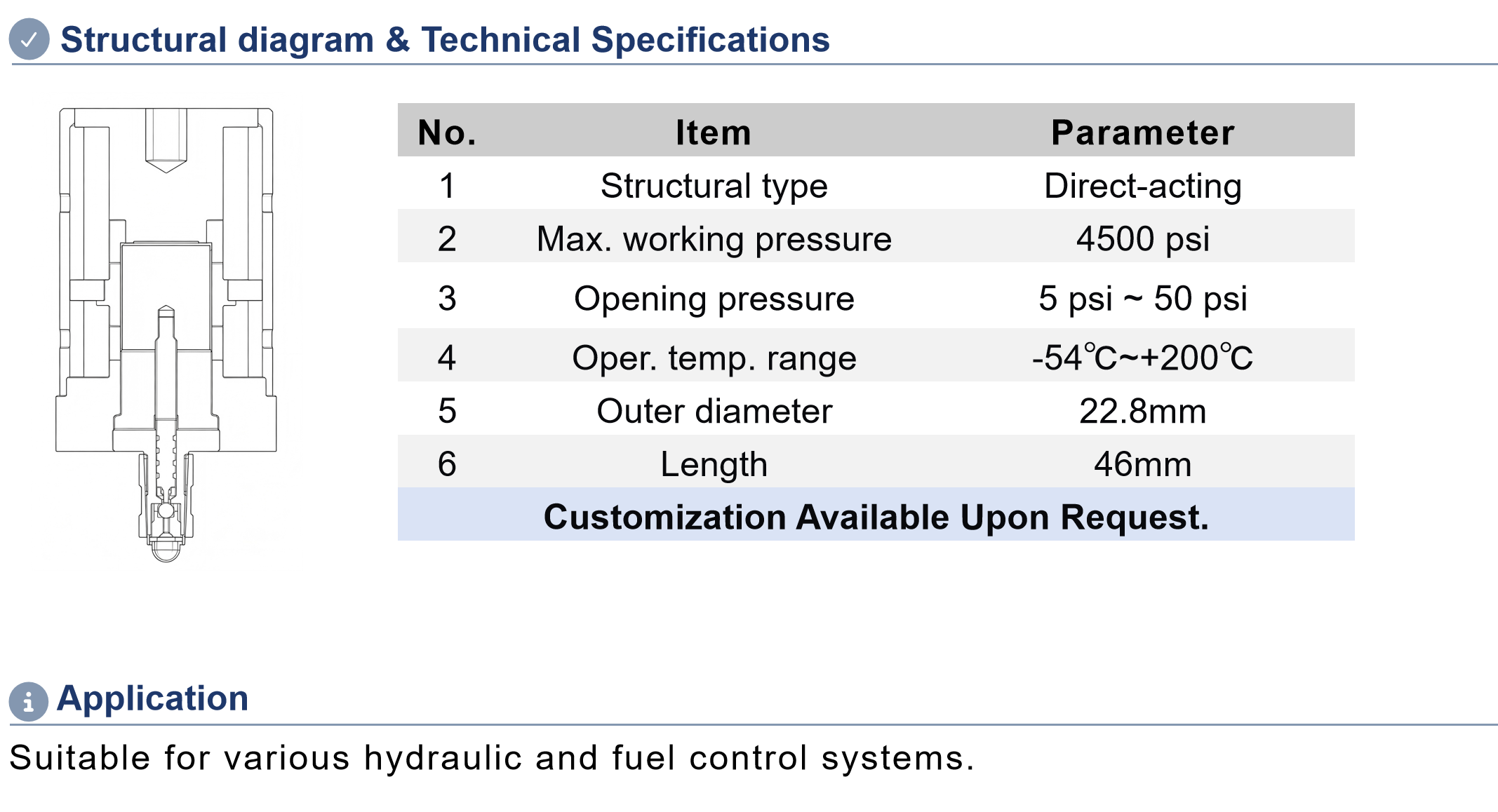Select the Structural type row label
Image resolution: width=1498 pixels, height=812 pixels.
click(x=714, y=187)
